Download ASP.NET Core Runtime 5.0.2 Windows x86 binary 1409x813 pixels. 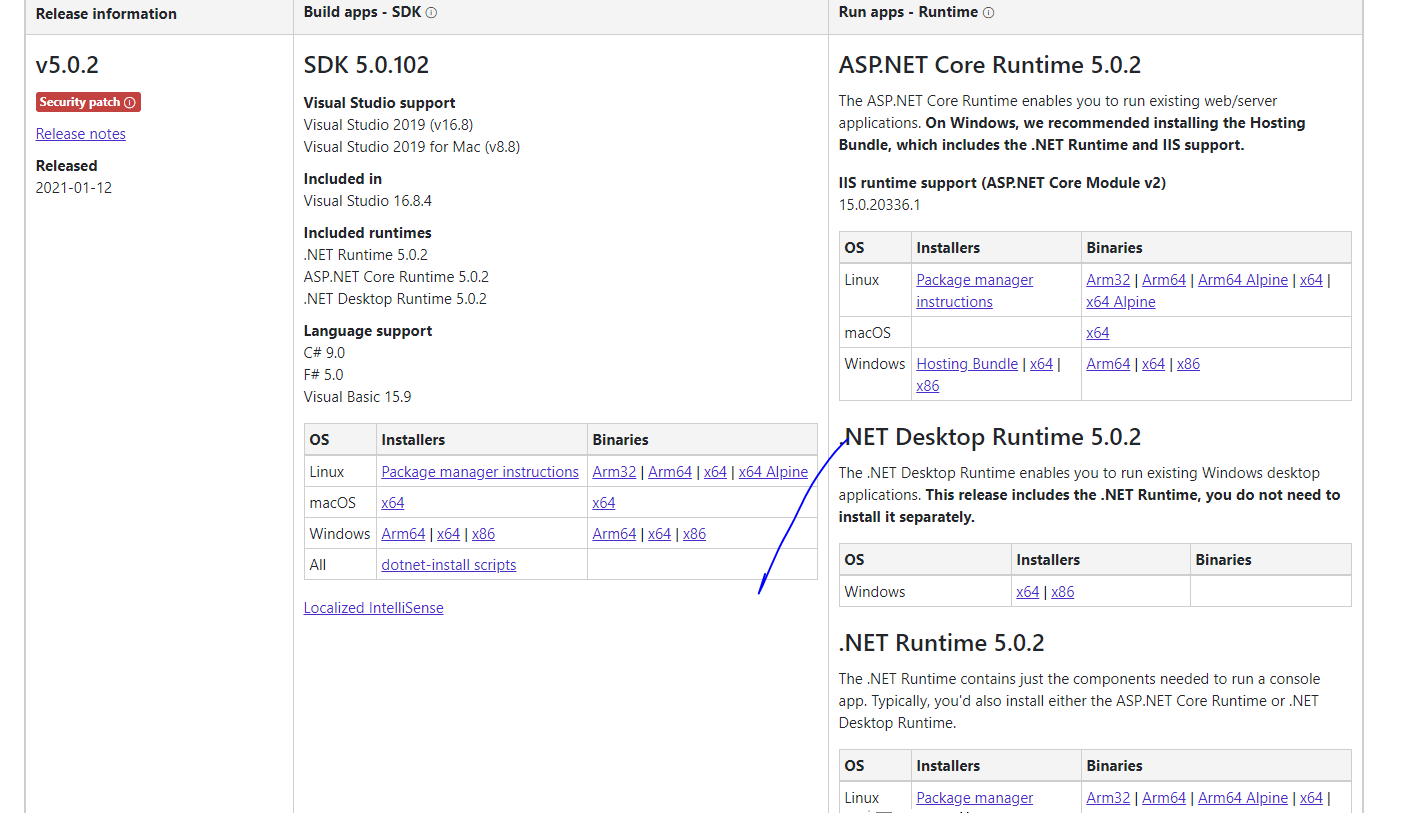(1188, 364)
